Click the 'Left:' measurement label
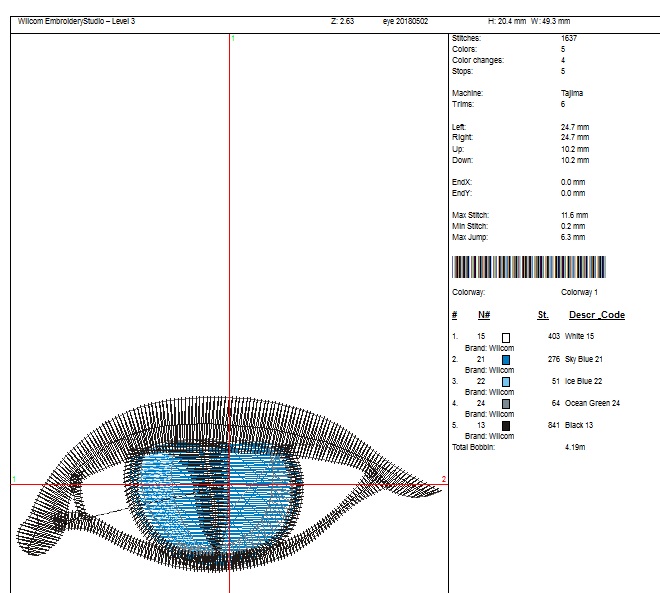660x593 pixels. [459, 127]
